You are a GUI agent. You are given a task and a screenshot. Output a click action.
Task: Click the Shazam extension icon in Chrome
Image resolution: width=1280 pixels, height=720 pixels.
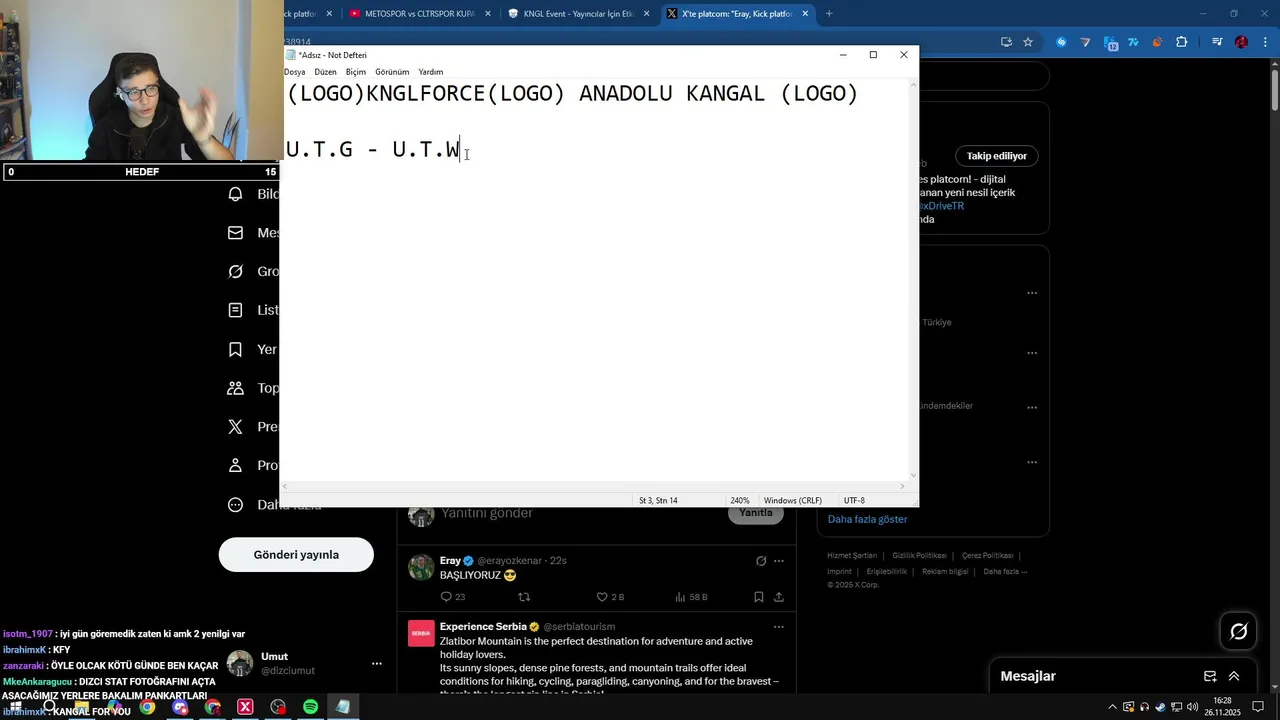click(1061, 42)
